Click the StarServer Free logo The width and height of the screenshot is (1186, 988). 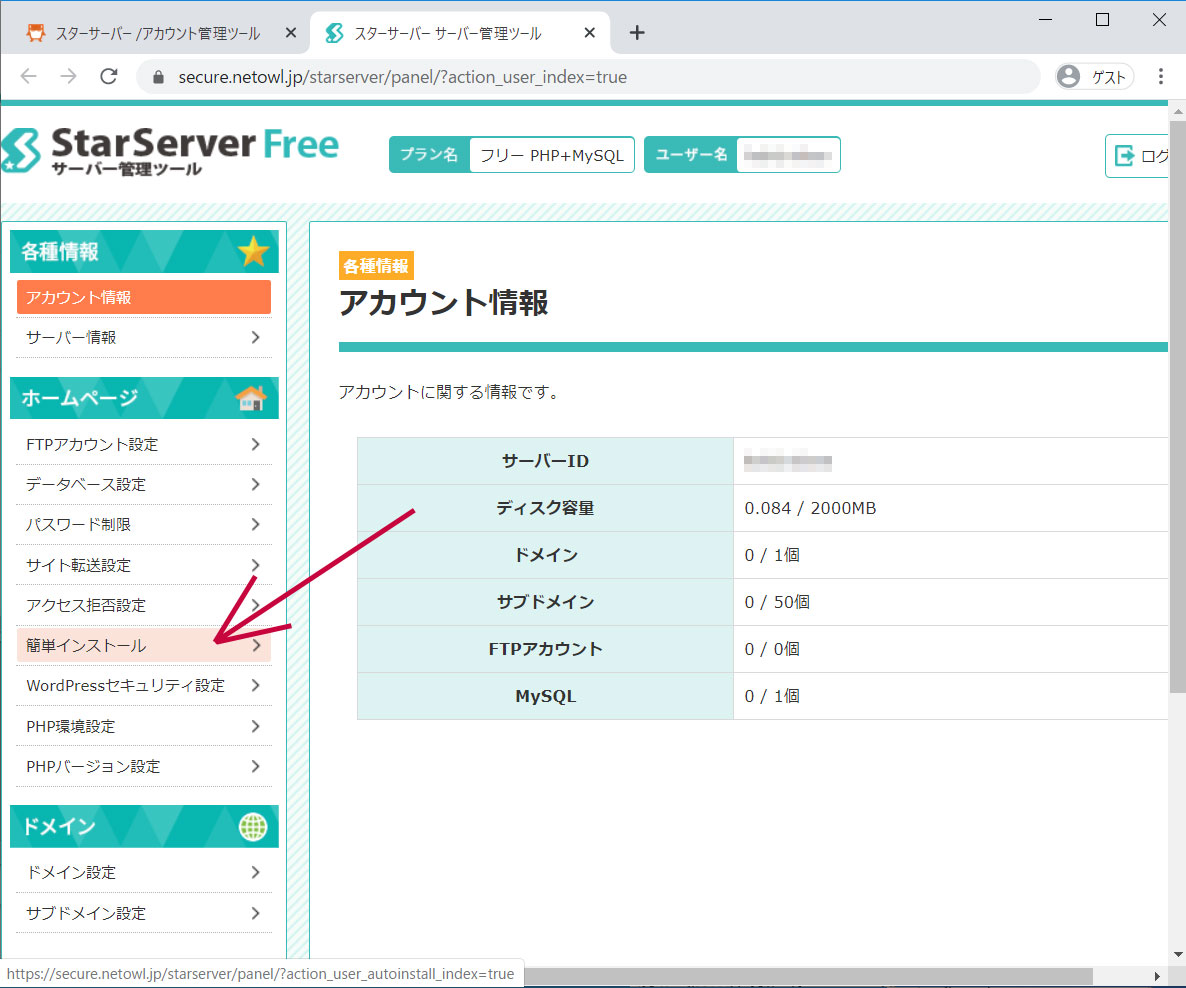coord(170,151)
